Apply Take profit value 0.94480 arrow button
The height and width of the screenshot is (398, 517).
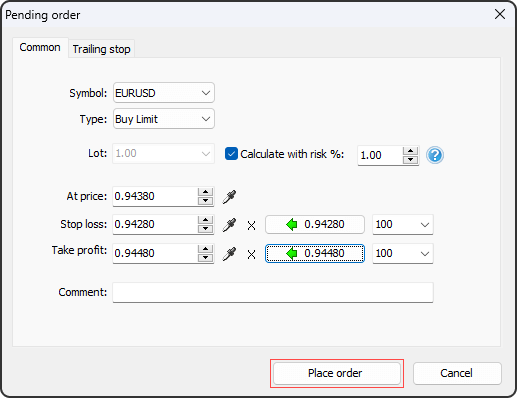[315, 253]
